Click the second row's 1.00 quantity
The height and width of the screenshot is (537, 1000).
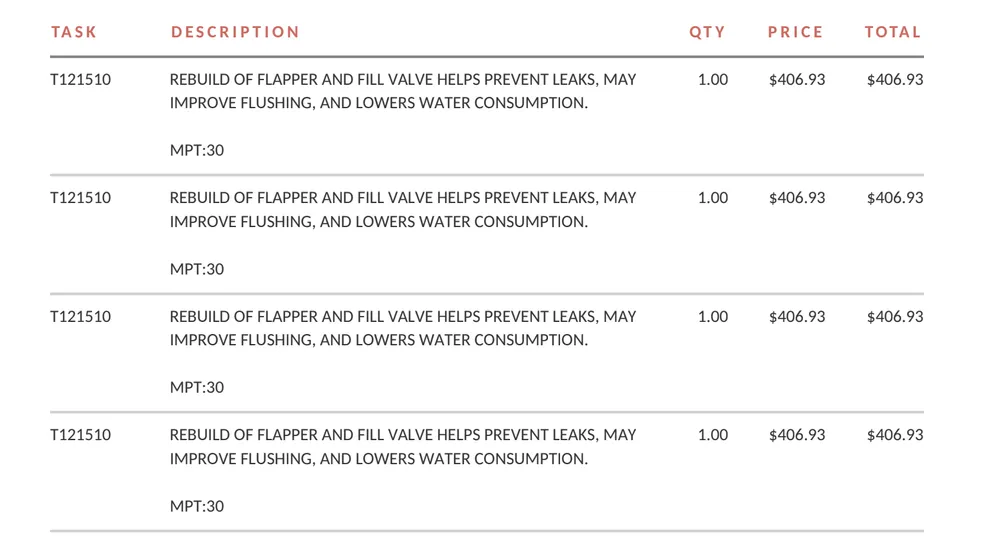click(713, 198)
